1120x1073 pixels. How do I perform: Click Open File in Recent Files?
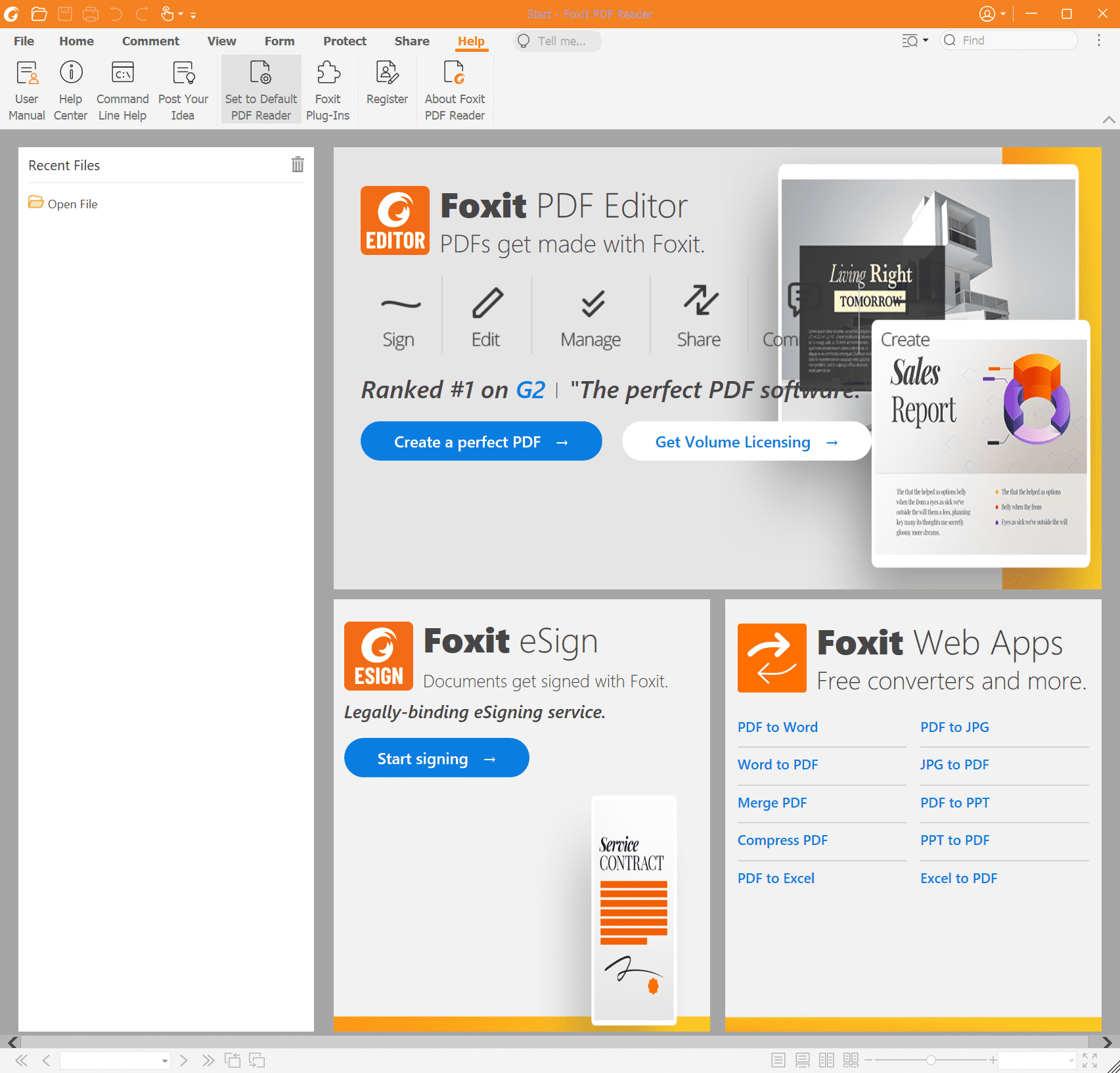point(63,204)
